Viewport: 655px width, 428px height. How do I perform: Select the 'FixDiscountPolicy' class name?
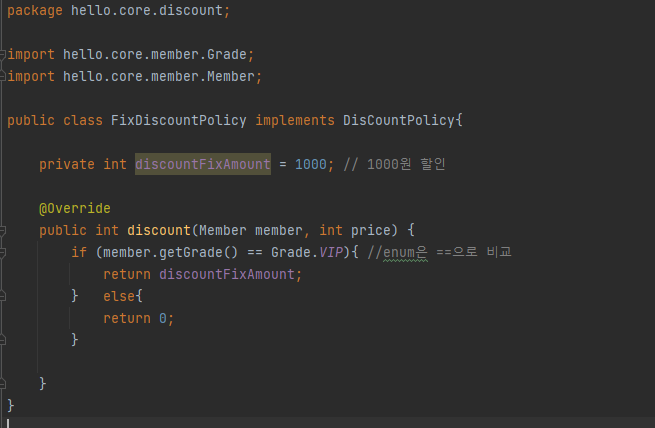pyautogui.click(x=178, y=121)
